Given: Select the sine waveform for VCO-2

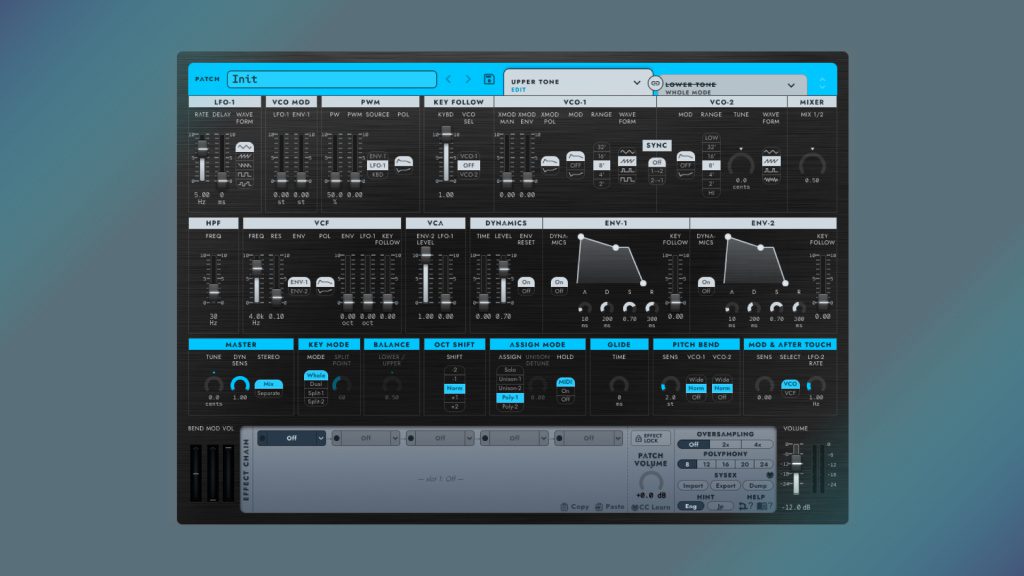Looking at the screenshot, I should [x=771, y=152].
